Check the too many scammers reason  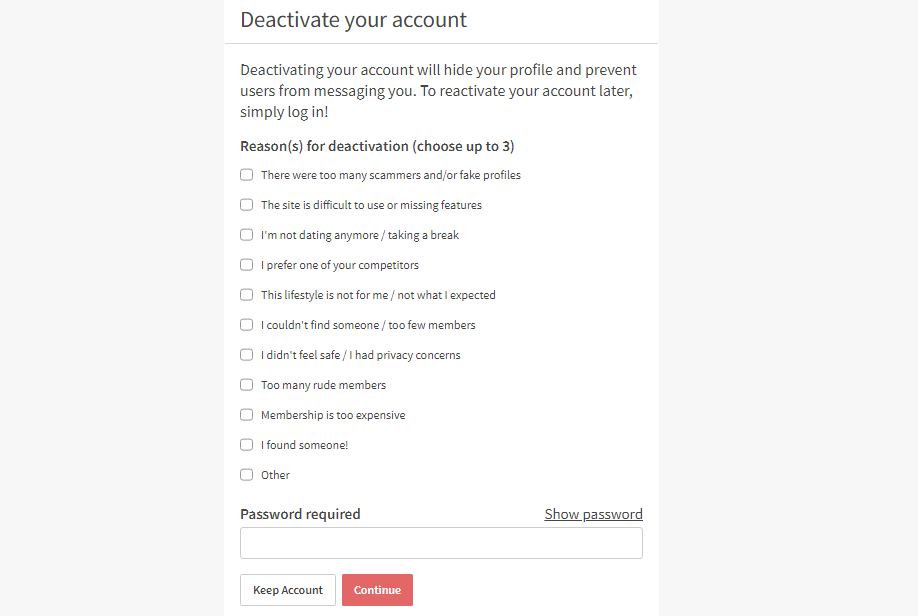[246, 174]
